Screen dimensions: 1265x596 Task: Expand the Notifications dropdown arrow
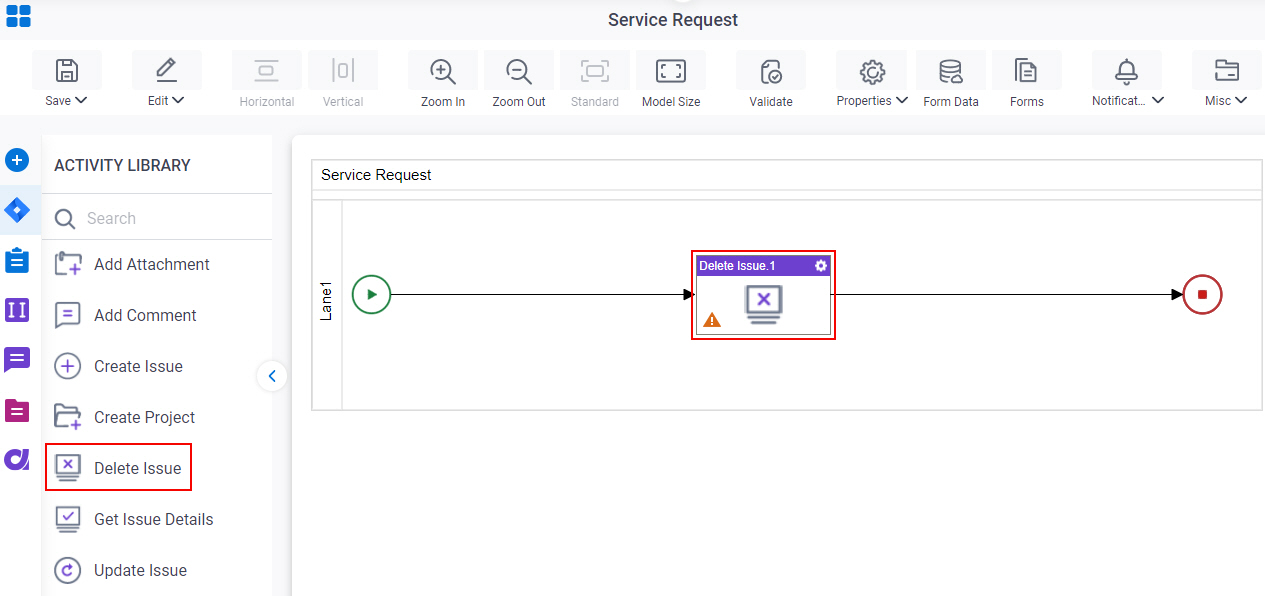pos(1158,100)
